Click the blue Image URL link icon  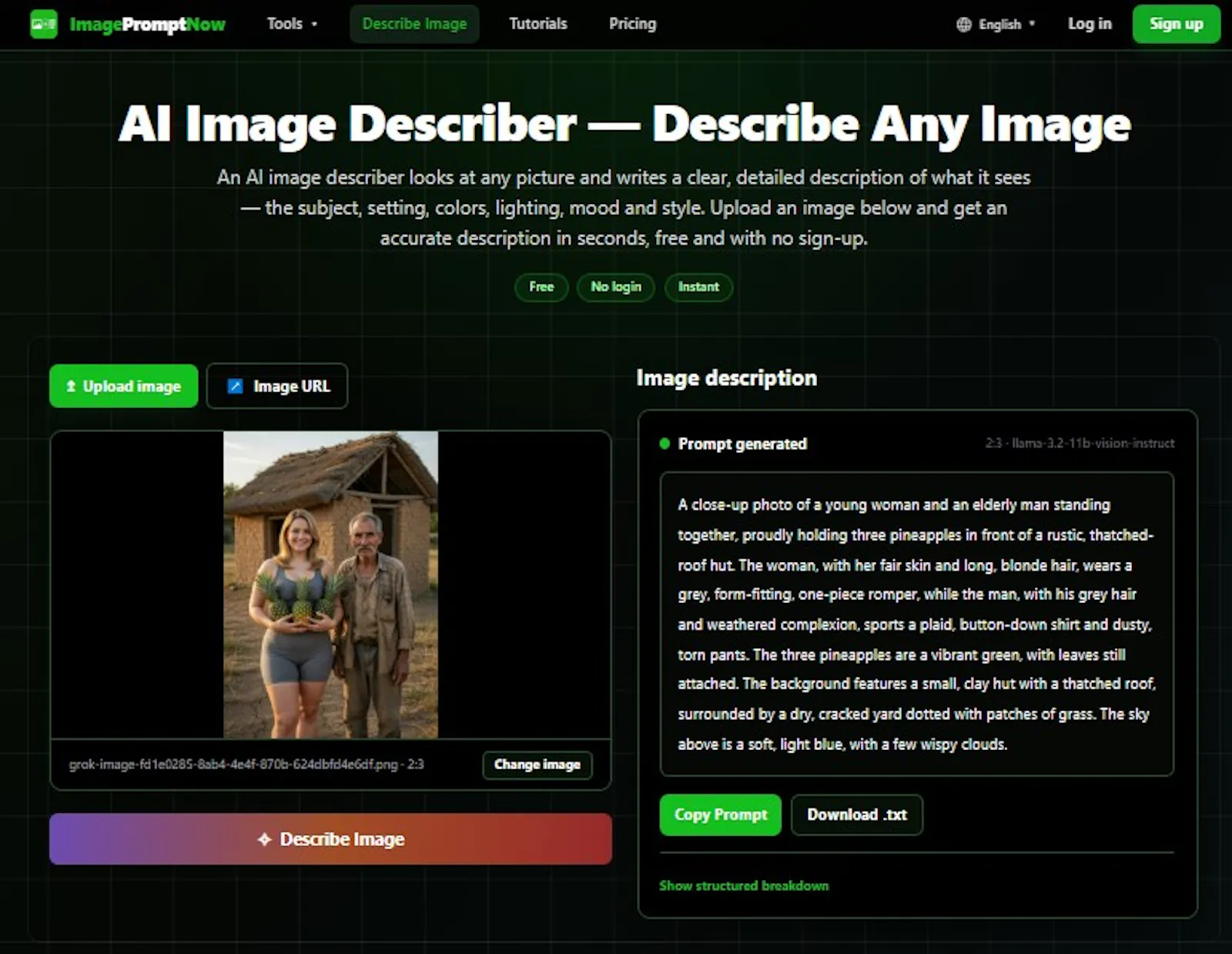236,386
